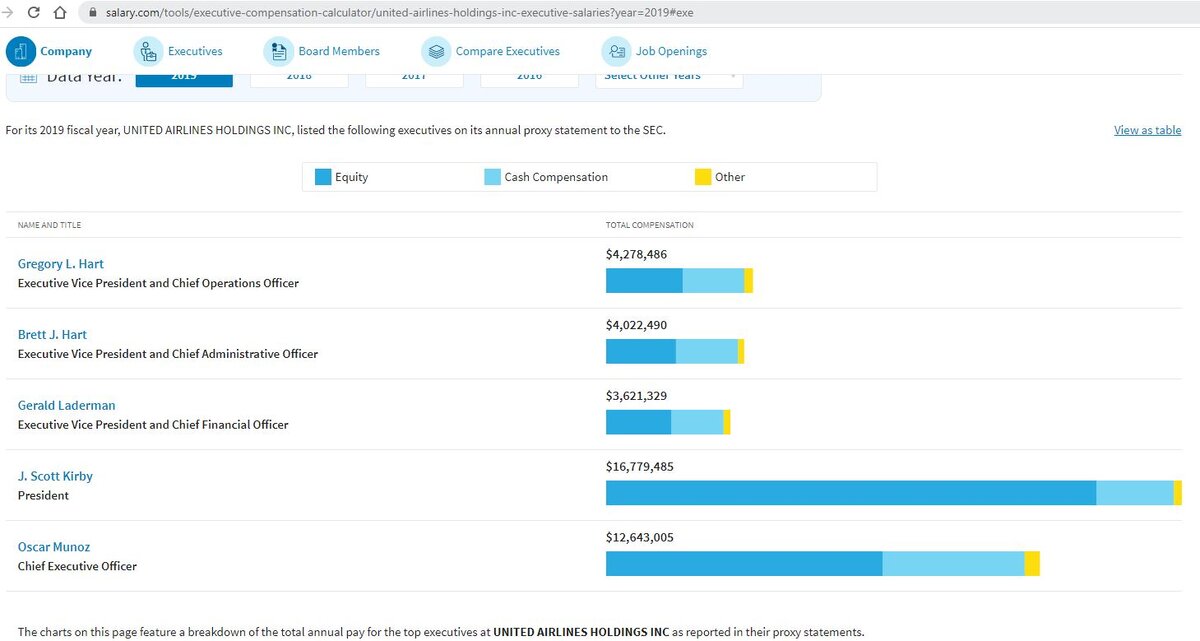
Task: Click the $12,643,005 total compensation value
Action: point(640,538)
